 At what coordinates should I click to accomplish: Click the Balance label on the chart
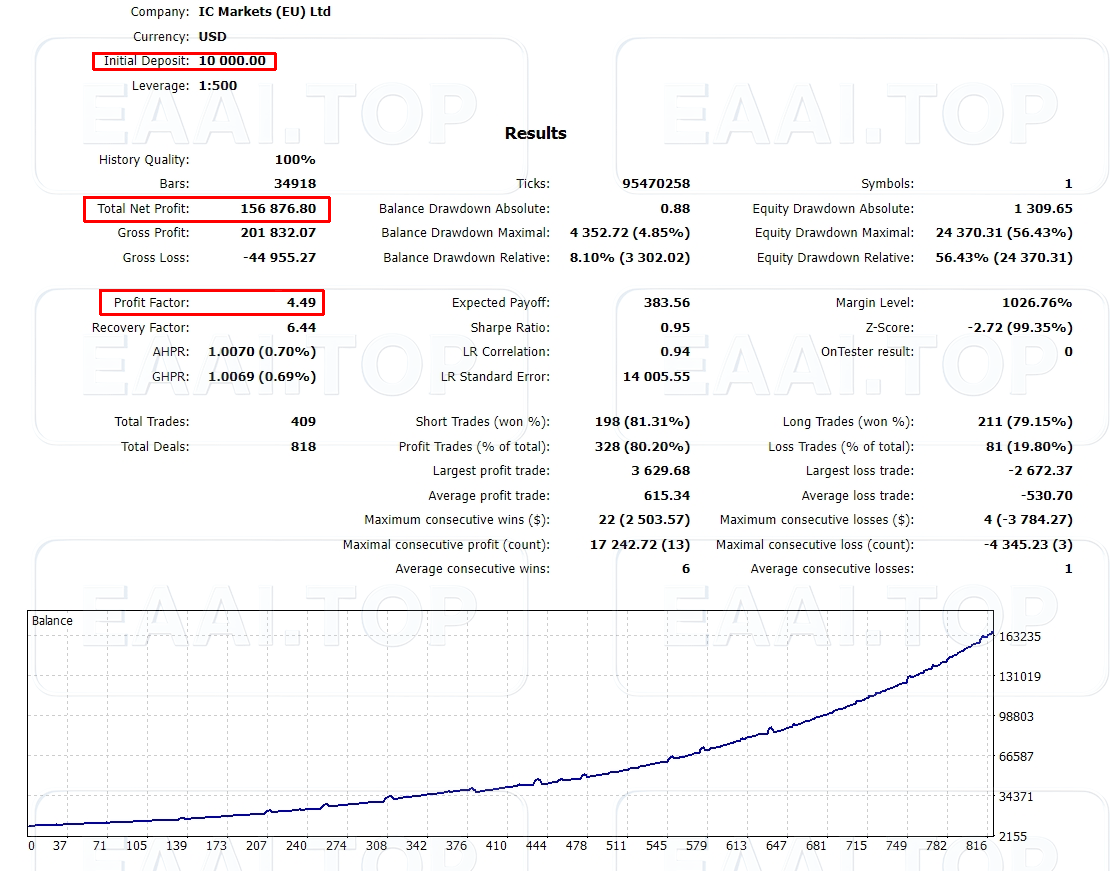[x=52, y=621]
